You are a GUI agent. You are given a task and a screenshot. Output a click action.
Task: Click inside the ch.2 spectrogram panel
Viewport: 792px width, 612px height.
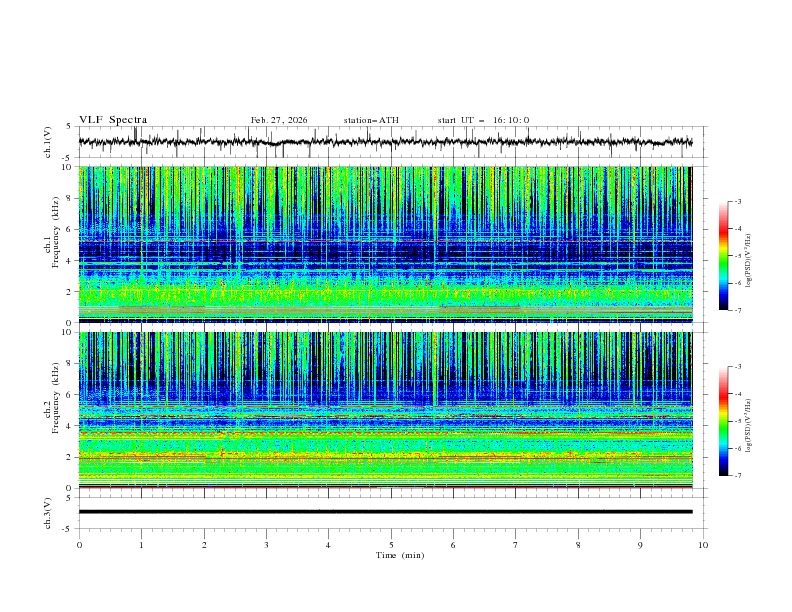click(x=385, y=410)
